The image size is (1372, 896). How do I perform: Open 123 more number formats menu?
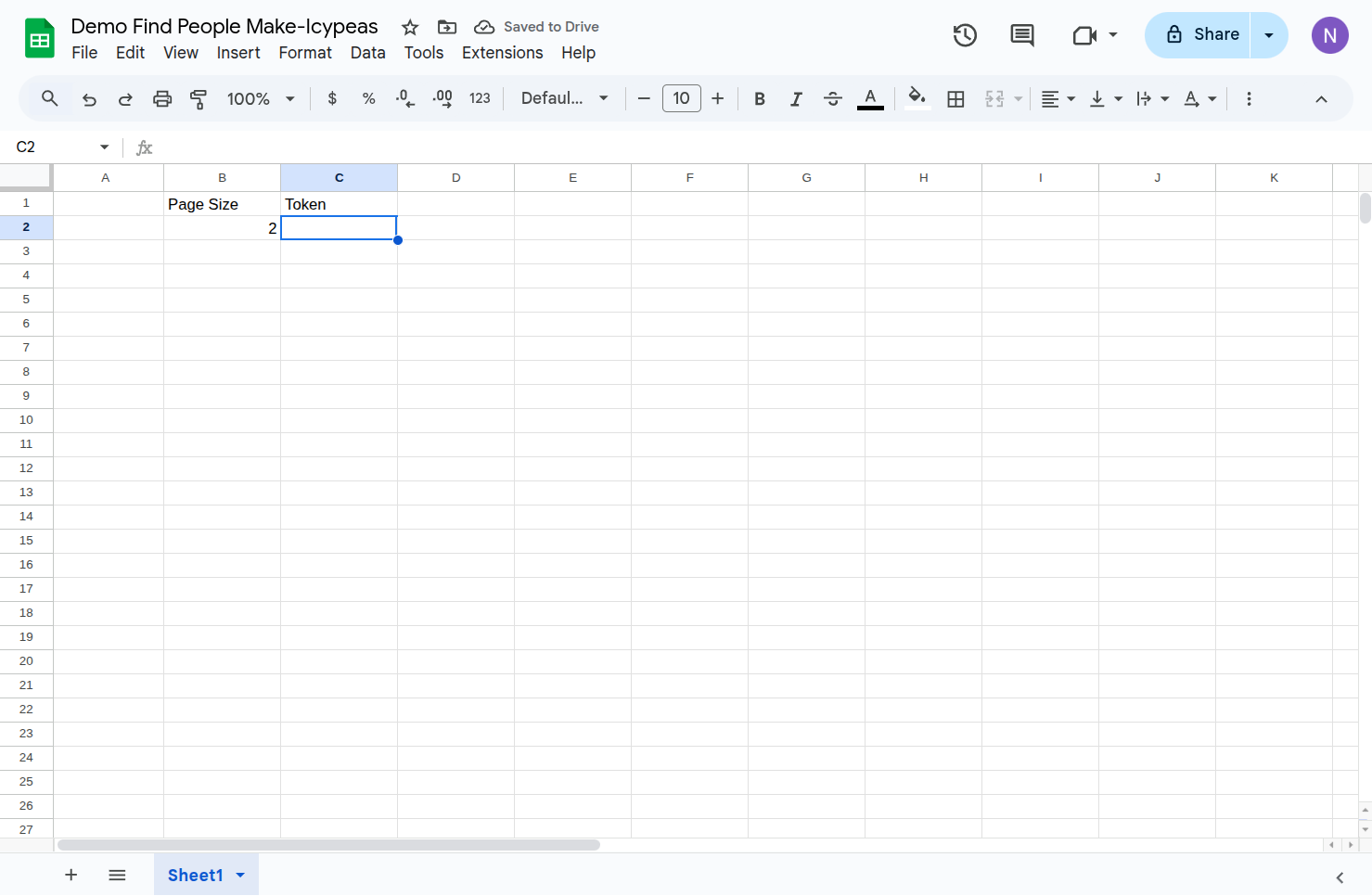pyautogui.click(x=480, y=98)
